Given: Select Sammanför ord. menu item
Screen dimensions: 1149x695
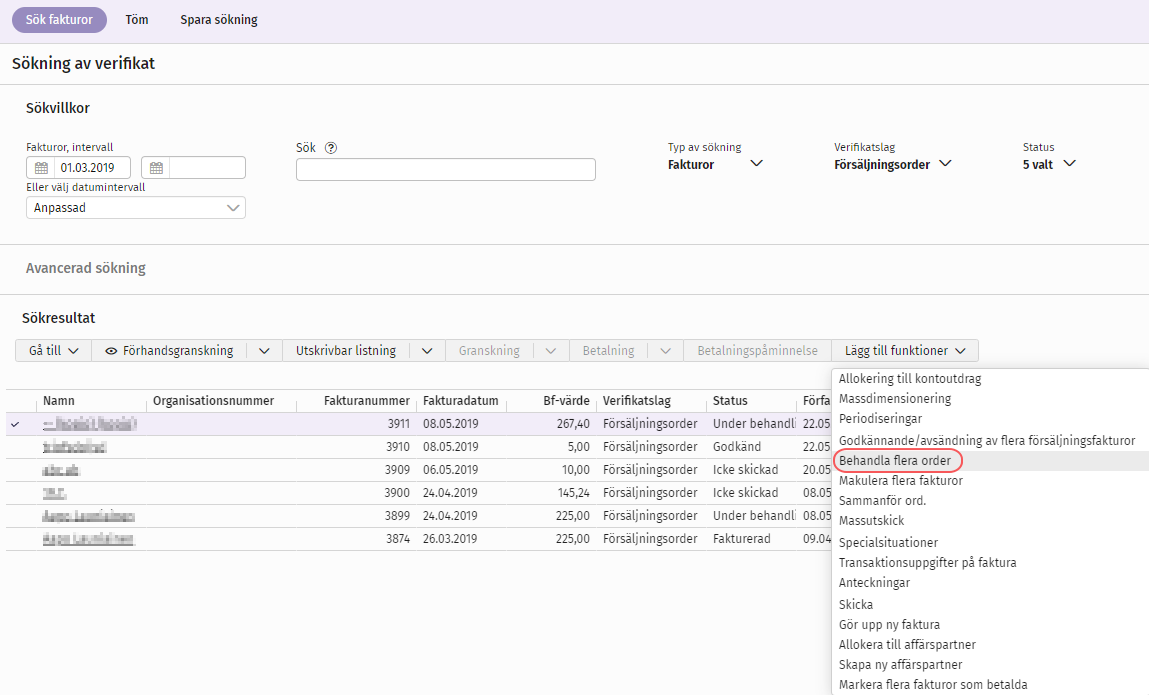Looking at the screenshot, I should tap(882, 501).
